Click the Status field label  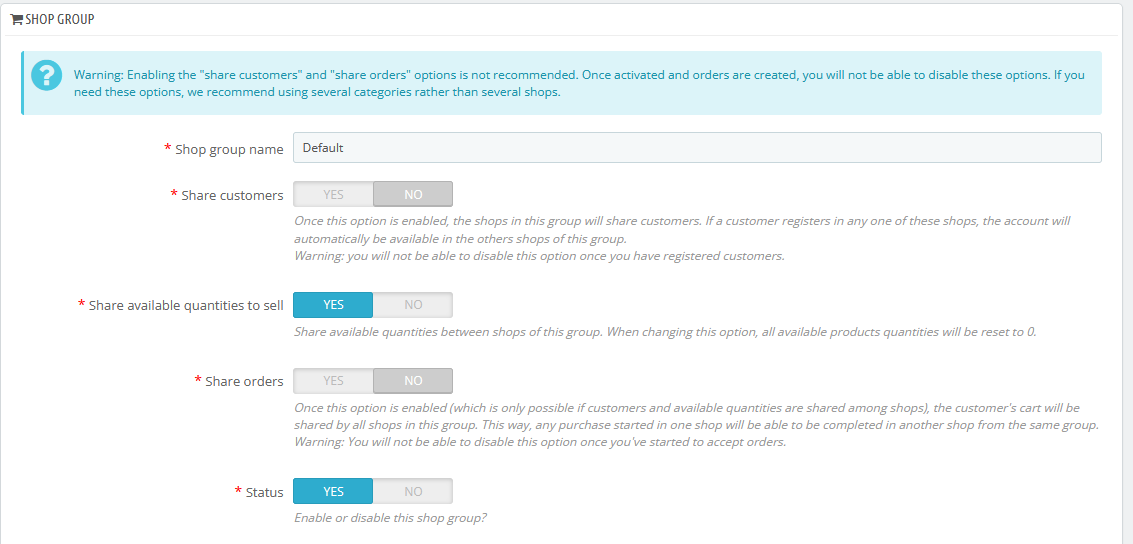point(265,492)
